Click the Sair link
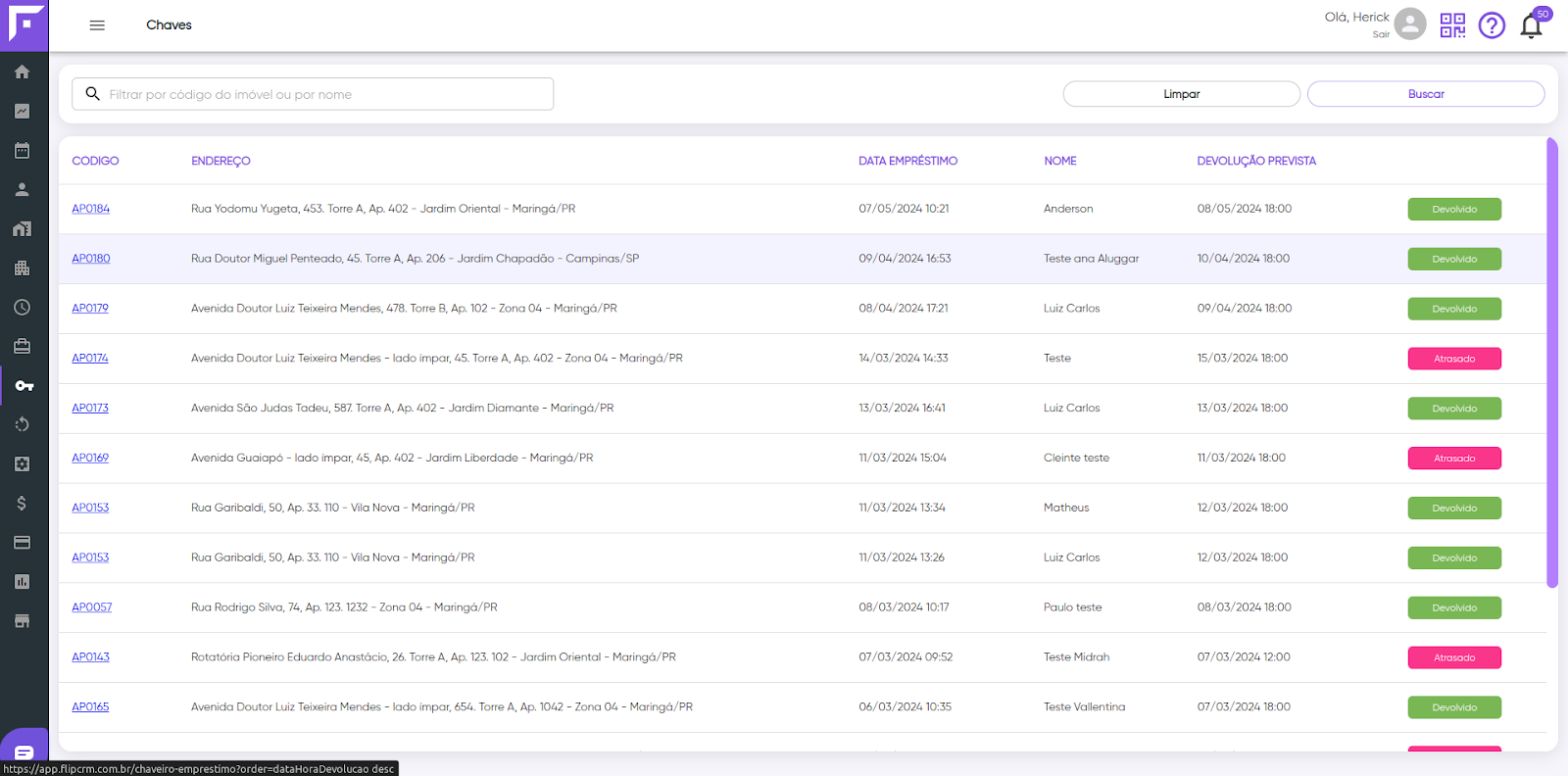The height and width of the screenshot is (776, 1568). tap(1381, 35)
